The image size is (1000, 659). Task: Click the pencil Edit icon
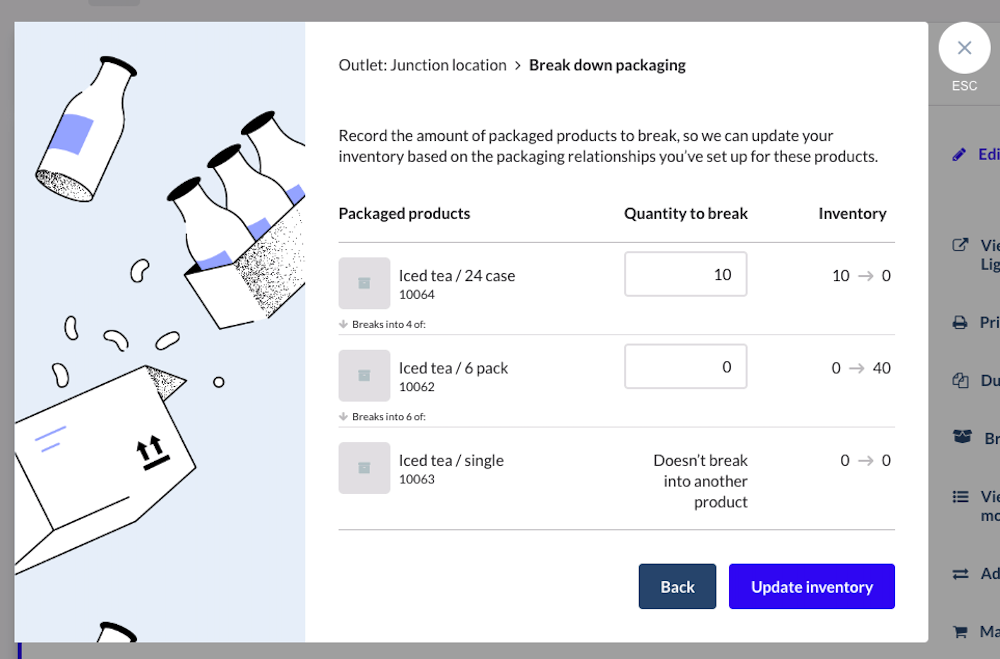pyautogui.click(x=960, y=154)
